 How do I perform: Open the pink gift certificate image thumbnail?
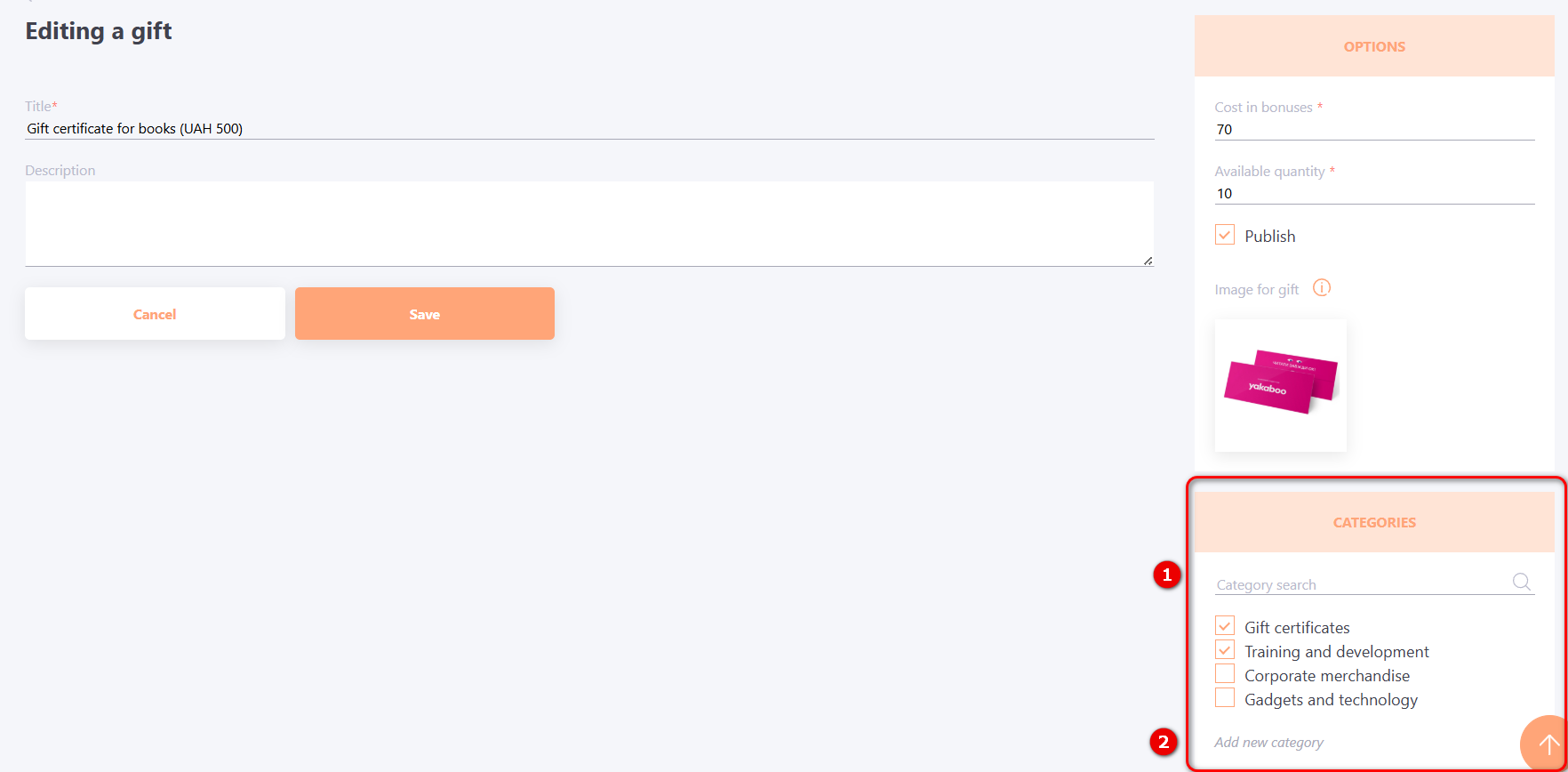1280,385
